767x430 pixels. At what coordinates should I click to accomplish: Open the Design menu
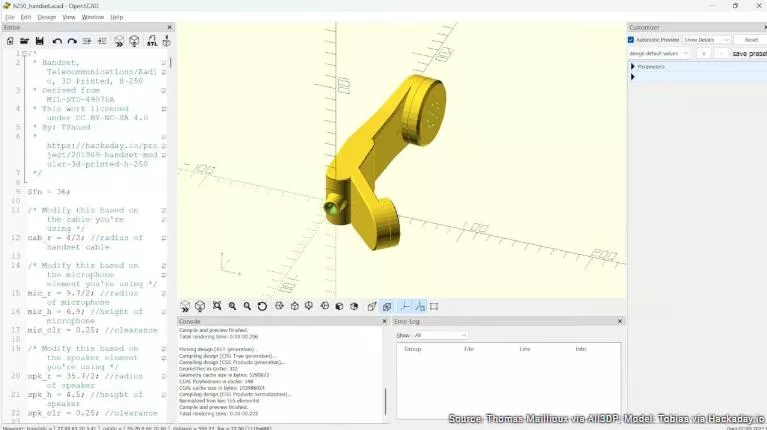pyautogui.click(x=47, y=17)
